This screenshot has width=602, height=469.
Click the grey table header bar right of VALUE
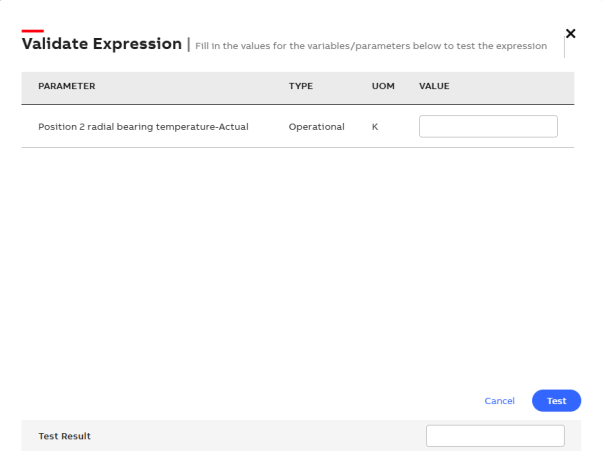coord(511,86)
